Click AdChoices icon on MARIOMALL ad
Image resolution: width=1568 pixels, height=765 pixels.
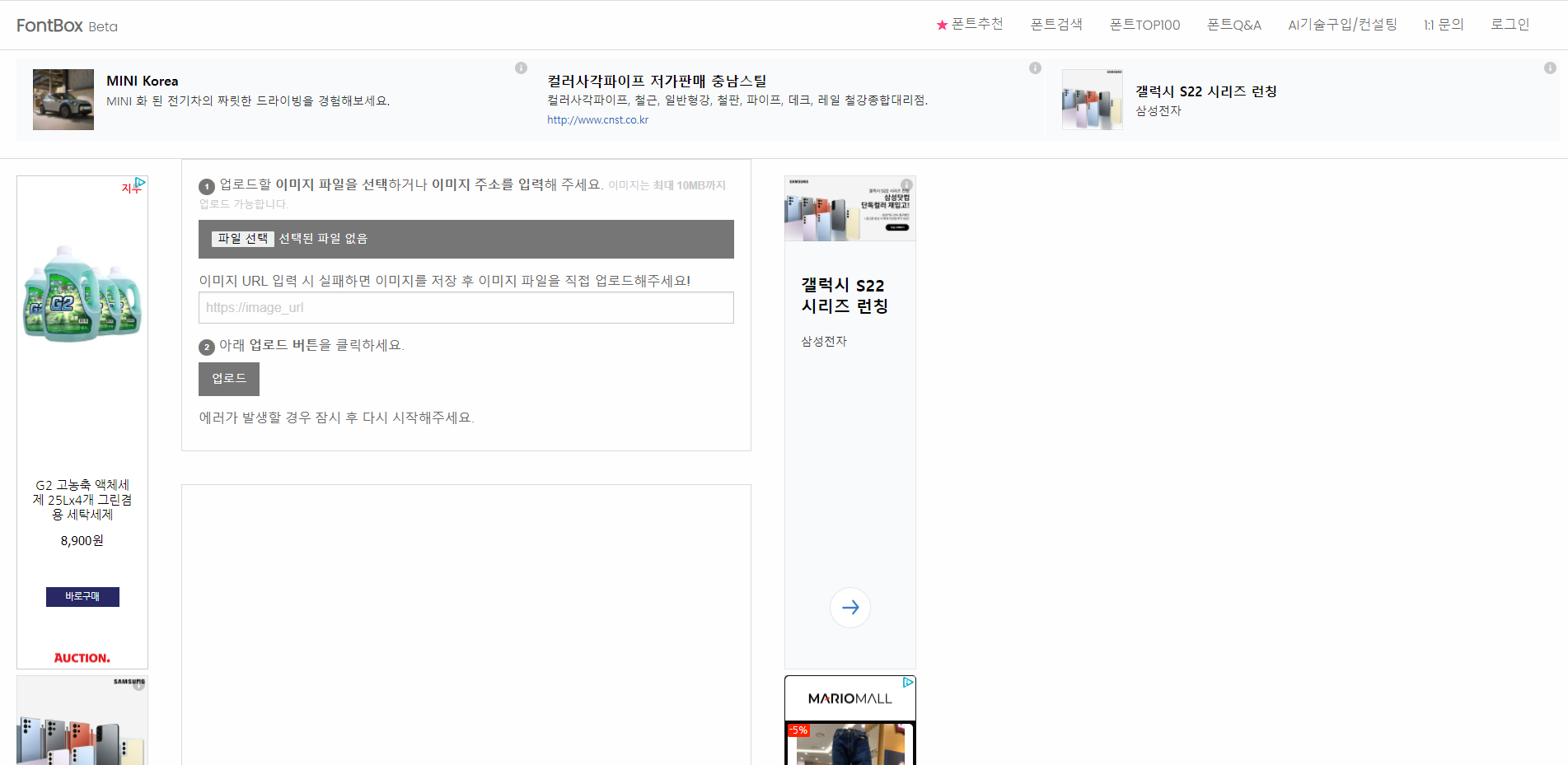[x=908, y=682]
